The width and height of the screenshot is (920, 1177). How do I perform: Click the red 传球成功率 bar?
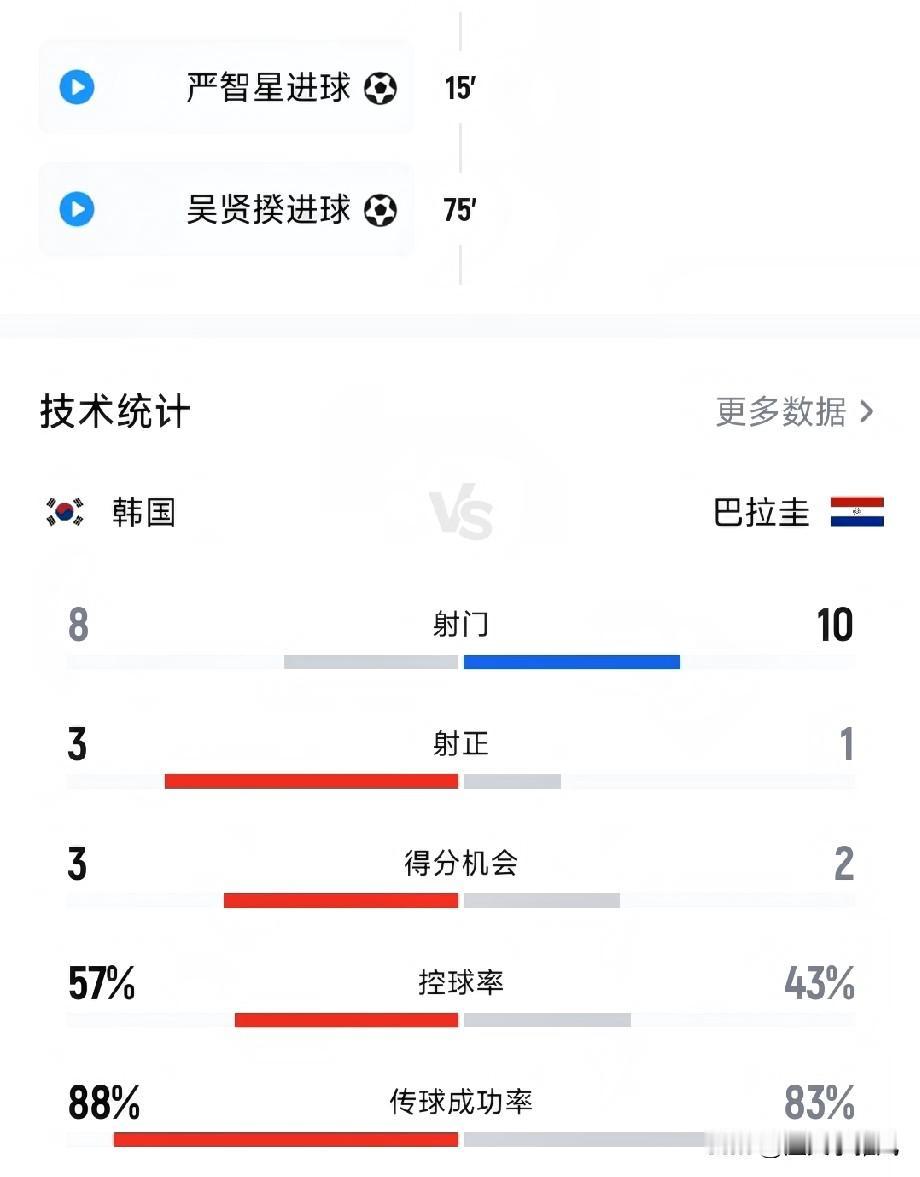[x=286, y=1139]
